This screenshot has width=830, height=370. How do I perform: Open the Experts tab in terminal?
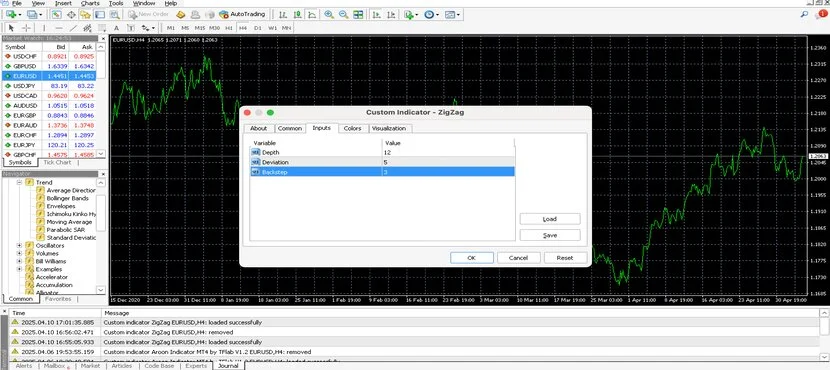point(196,366)
